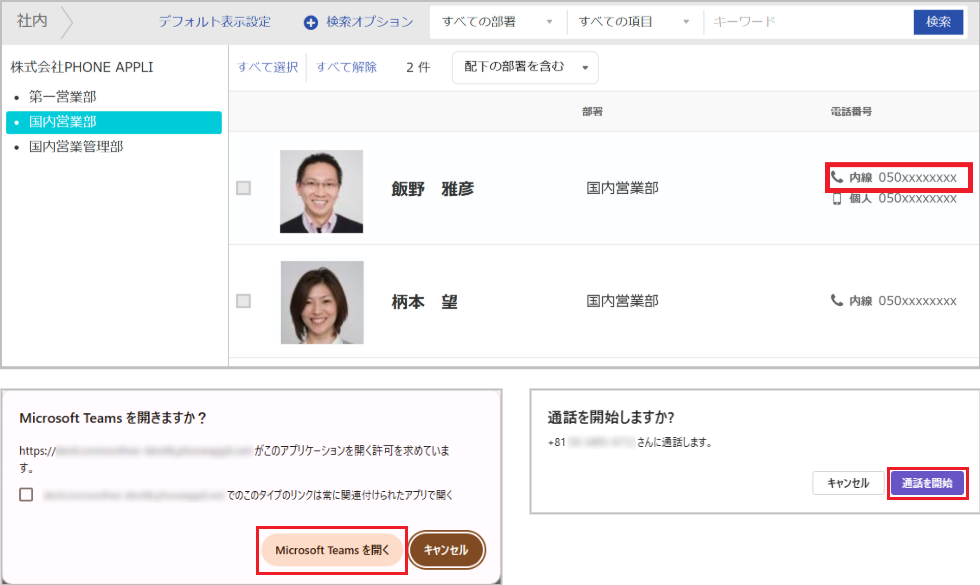Image resolution: width=980 pixels, height=585 pixels.
Task: Select 国内営業管理部 in department tree
Action: [76, 147]
